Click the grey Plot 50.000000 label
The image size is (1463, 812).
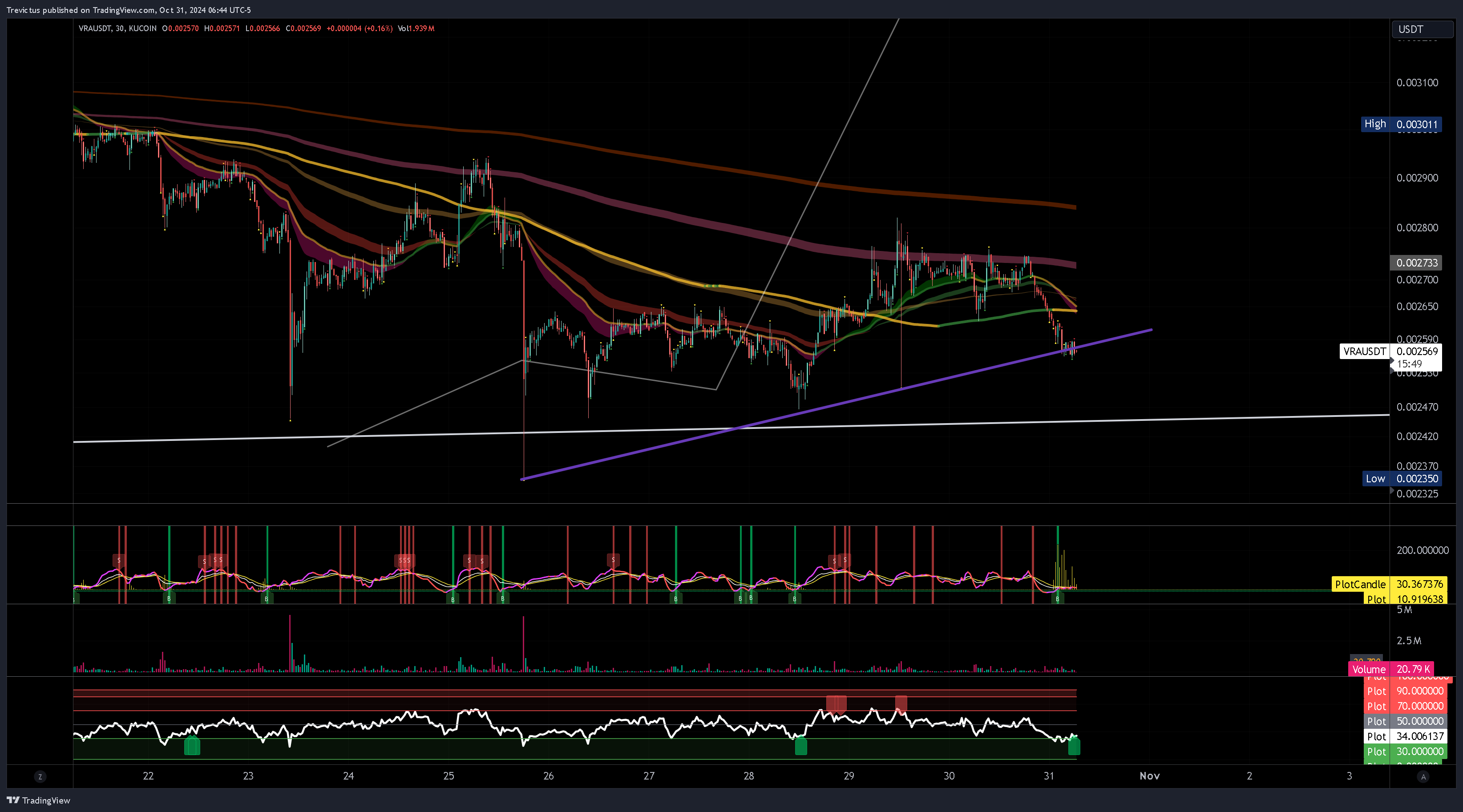(1405, 721)
